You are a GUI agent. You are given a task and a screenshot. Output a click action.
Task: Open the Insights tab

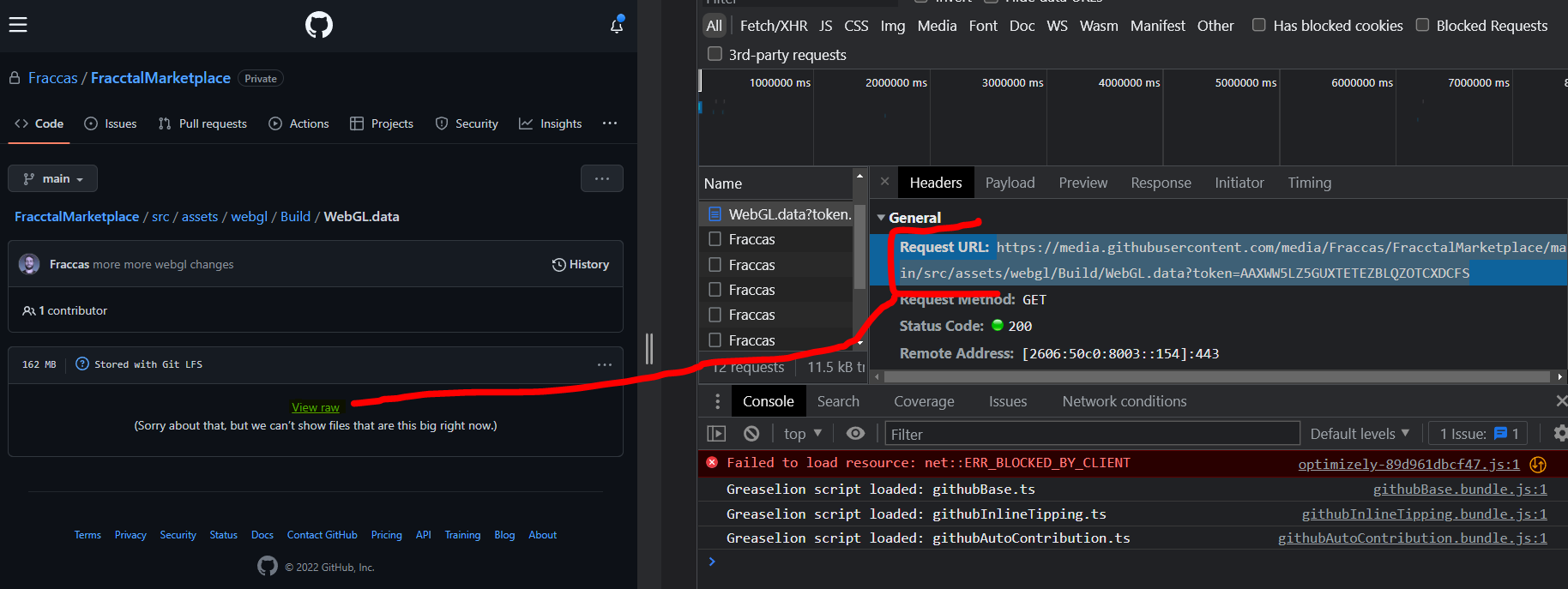click(551, 123)
